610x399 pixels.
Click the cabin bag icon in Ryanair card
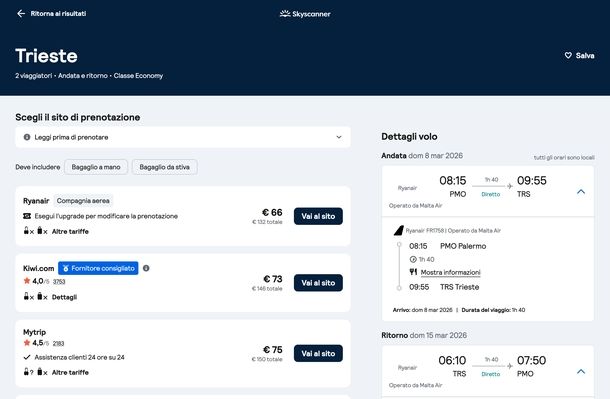point(26,231)
